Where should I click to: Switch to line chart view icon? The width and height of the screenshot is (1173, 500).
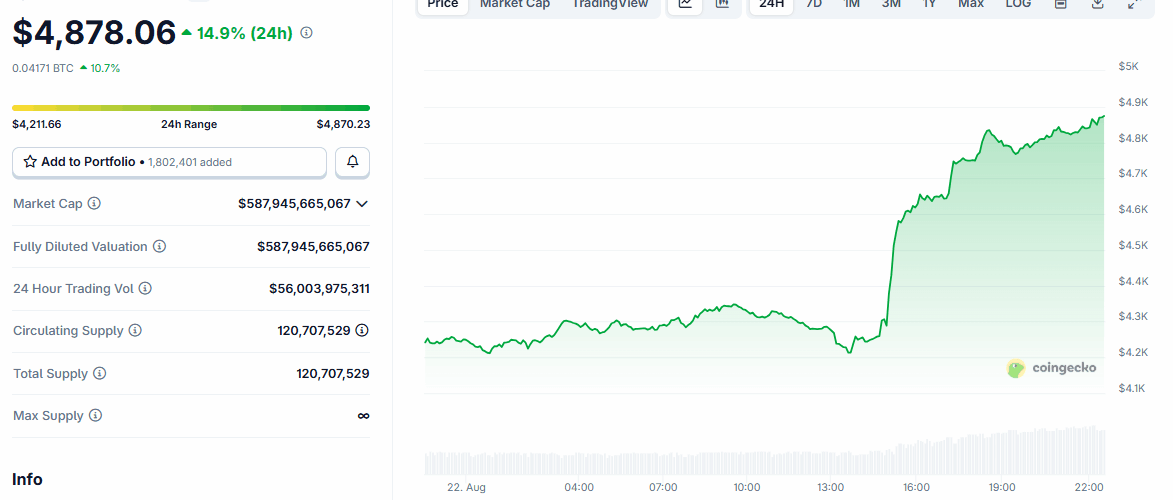tap(684, 4)
